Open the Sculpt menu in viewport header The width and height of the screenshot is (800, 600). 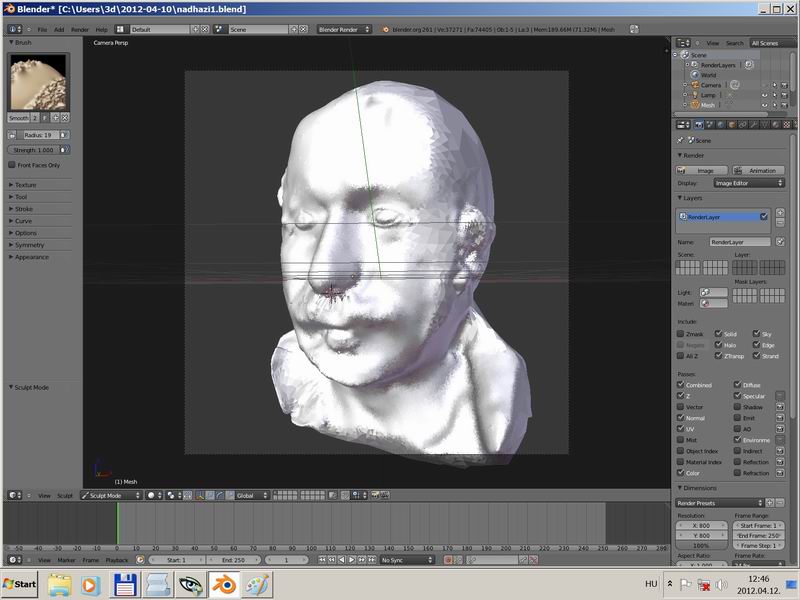click(65, 495)
